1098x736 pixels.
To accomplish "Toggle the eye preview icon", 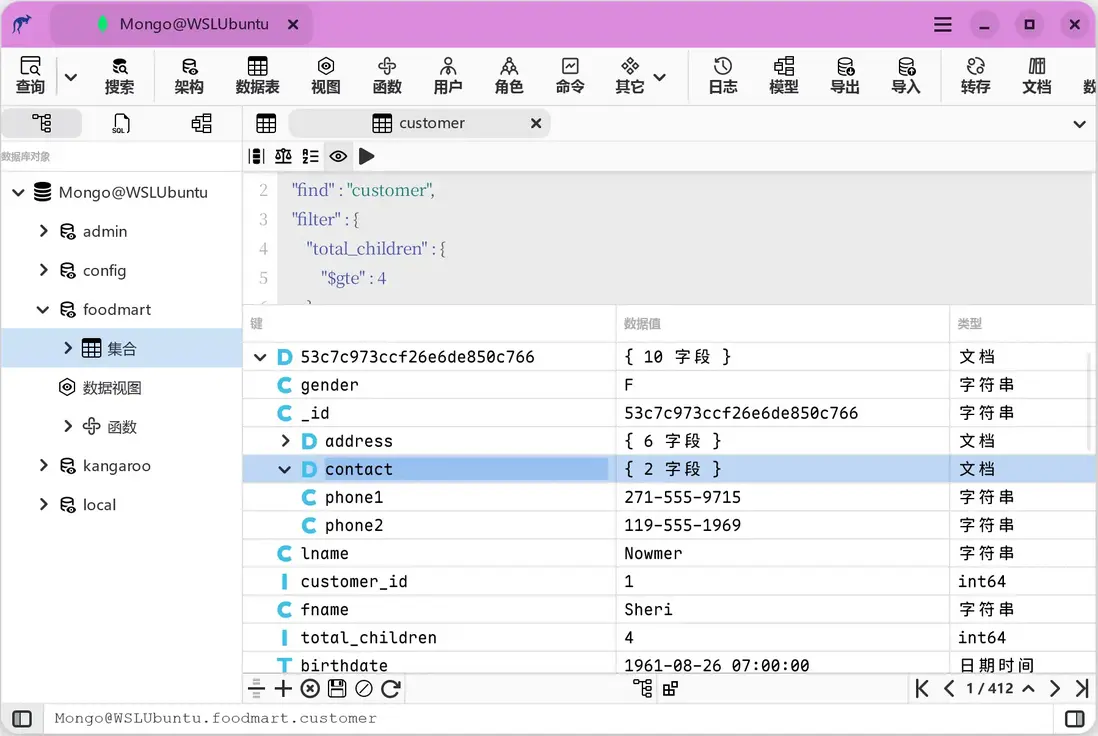I will 338,156.
